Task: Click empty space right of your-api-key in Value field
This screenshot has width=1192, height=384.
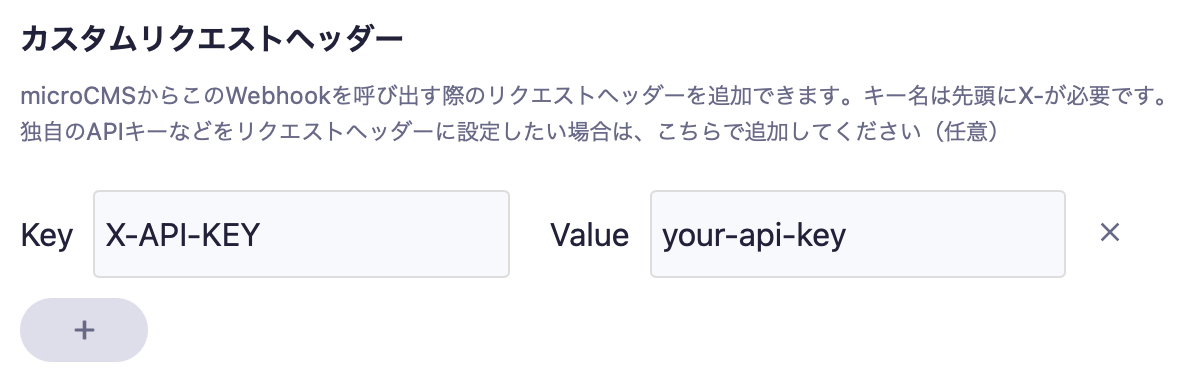Action: coord(954,234)
